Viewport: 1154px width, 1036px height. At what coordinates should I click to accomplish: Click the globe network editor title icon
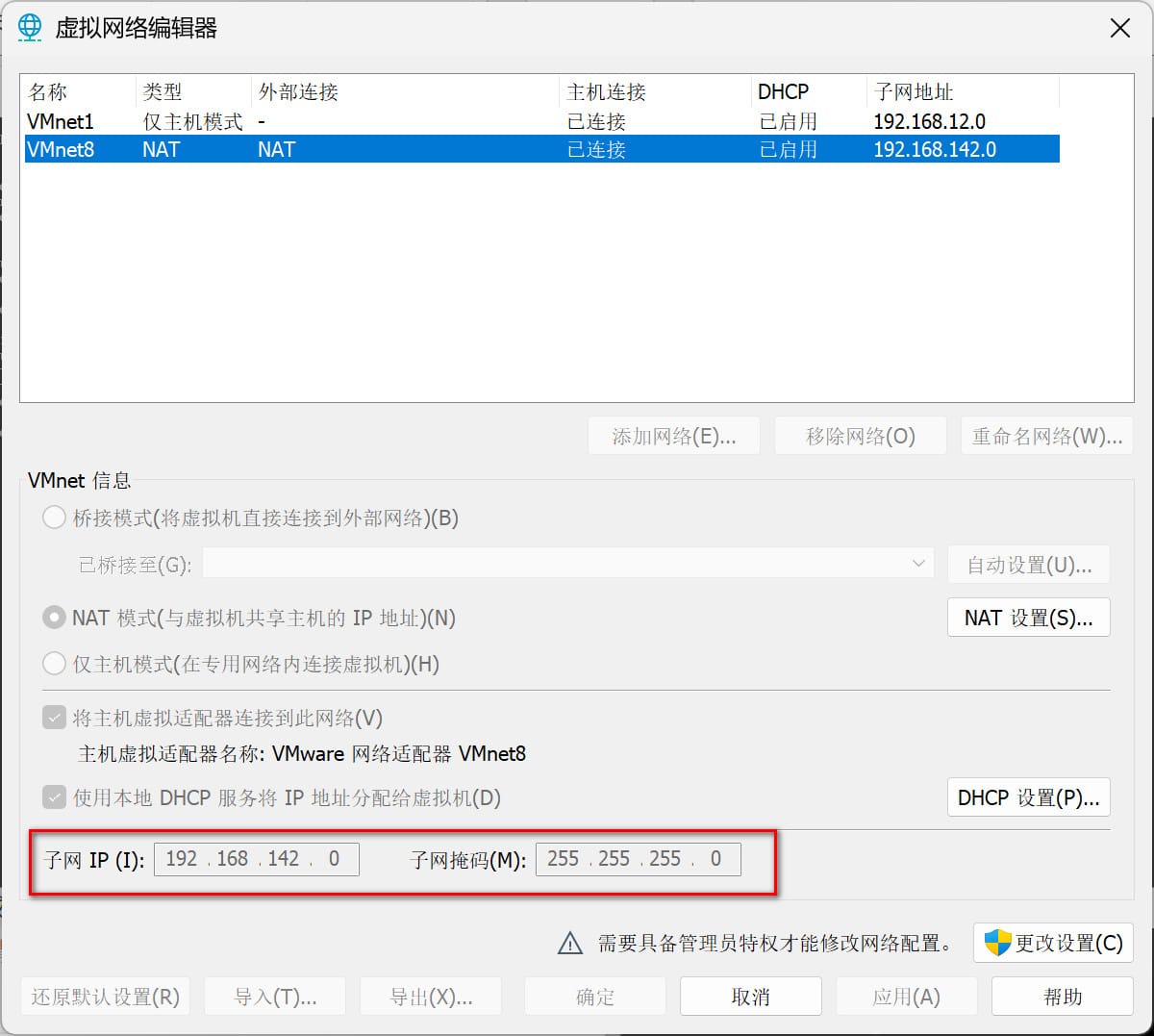pyautogui.click(x=30, y=28)
